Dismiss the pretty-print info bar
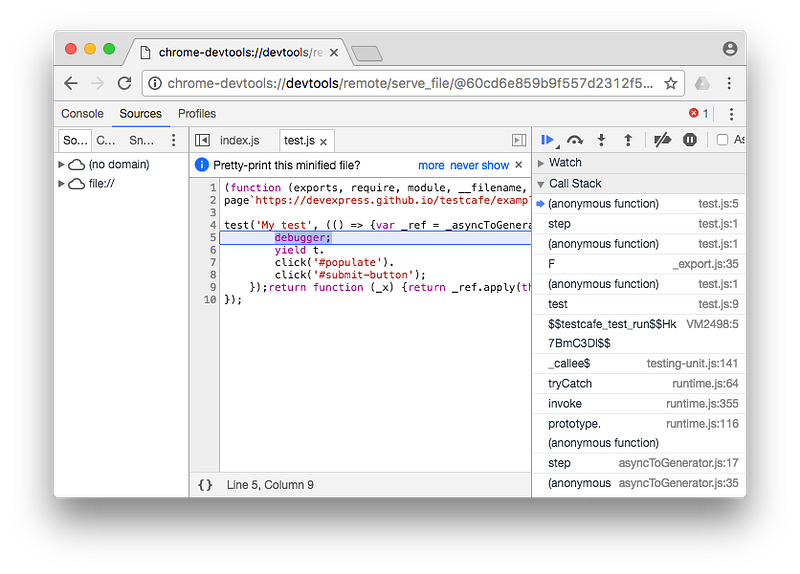Screen dimensions: 800x574 (518, 165)
